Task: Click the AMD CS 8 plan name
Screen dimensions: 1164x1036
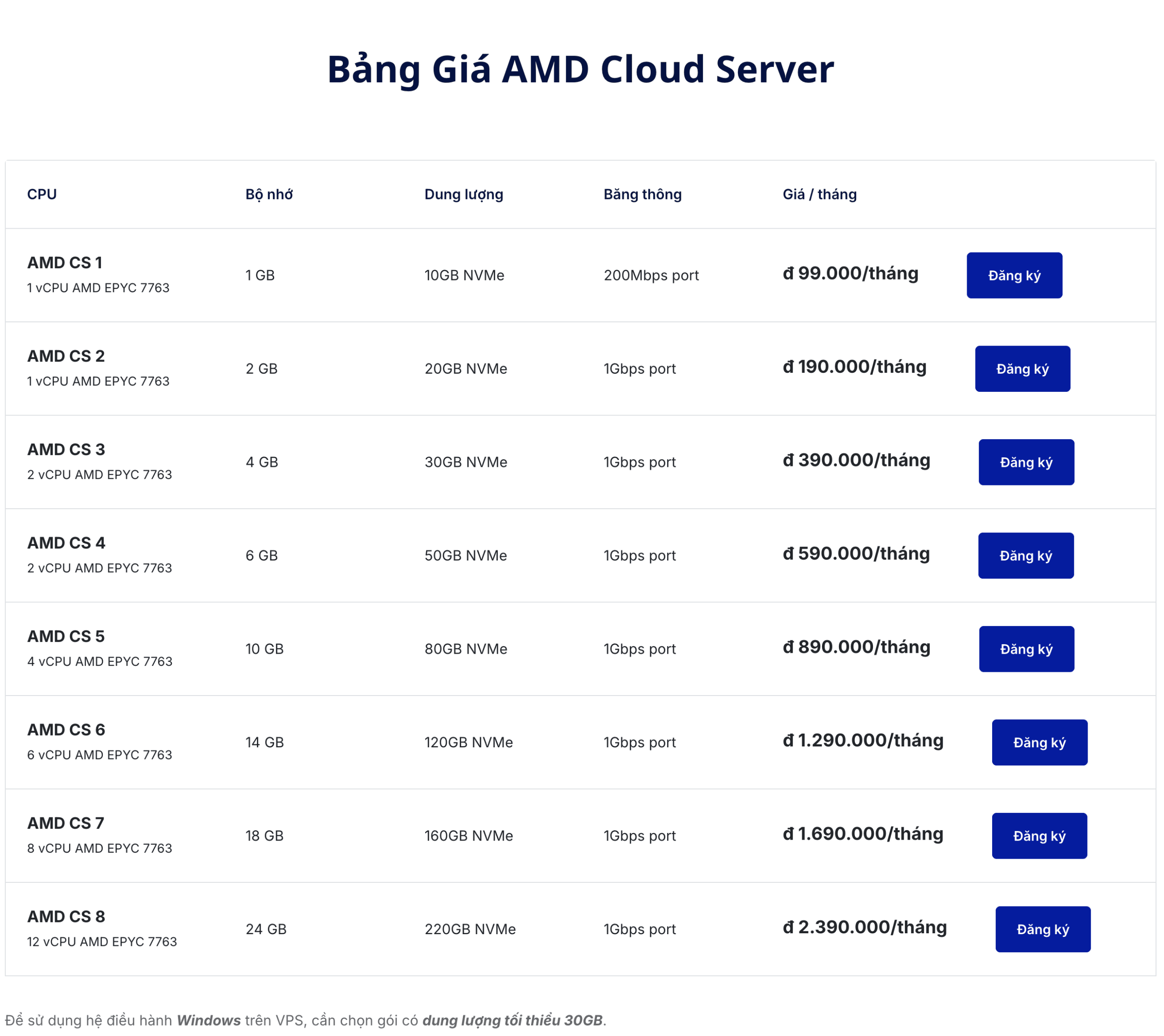Action: coord(66,916)
